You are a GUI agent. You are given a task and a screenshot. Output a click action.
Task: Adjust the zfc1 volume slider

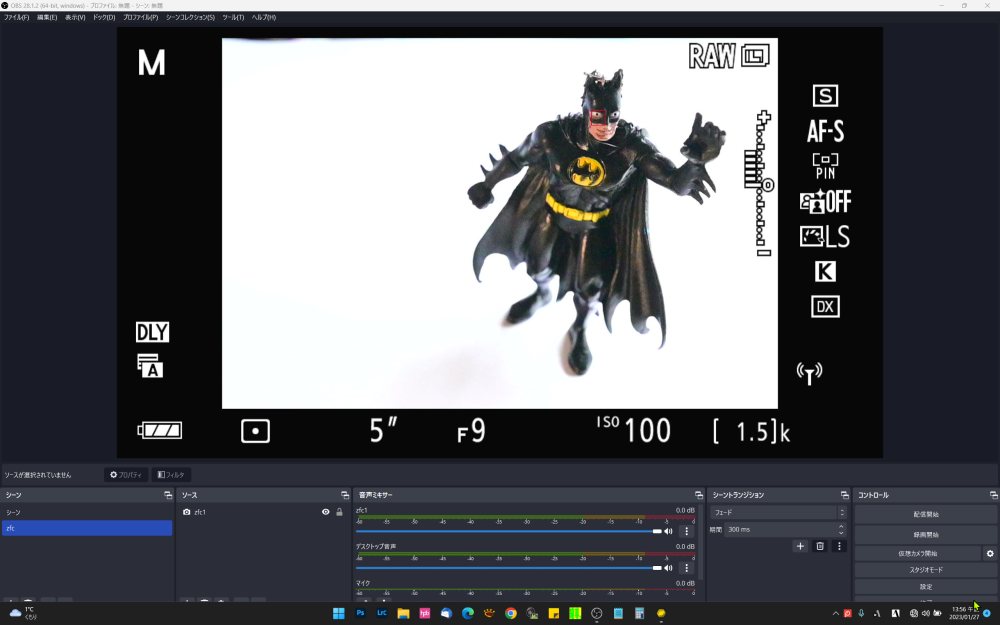click(x=509, y=531)
